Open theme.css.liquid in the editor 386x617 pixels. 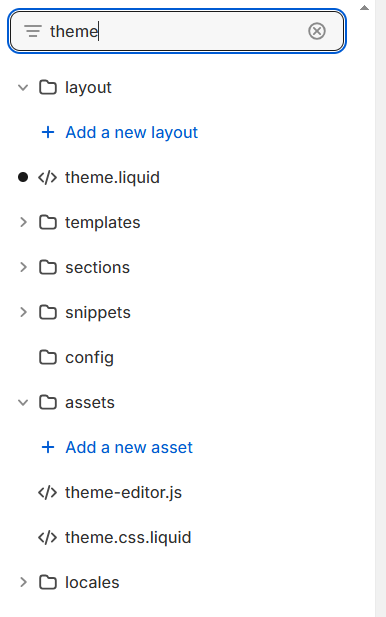(x=128, y=538)
